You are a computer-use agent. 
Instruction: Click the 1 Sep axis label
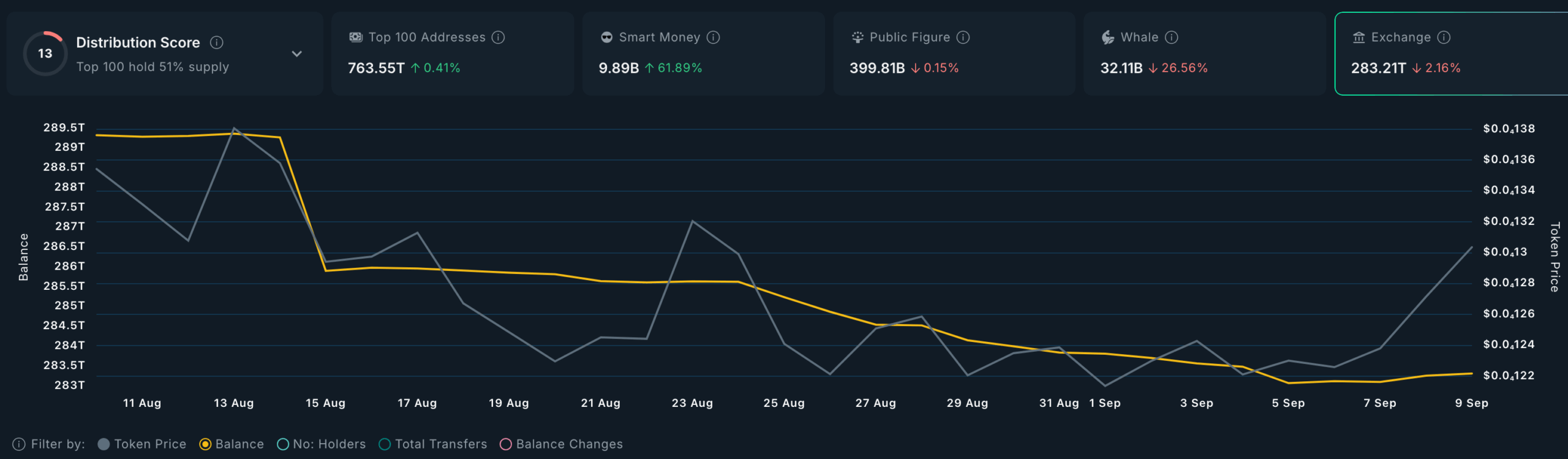click(x=1105, y=403)
